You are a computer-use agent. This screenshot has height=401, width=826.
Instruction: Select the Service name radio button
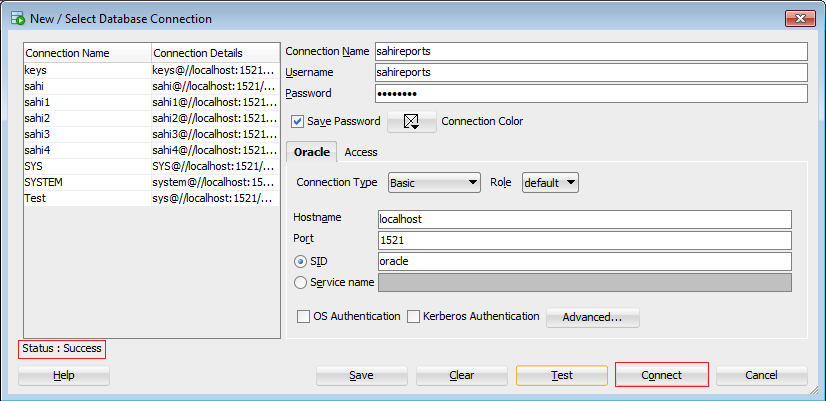tap(300, 283)
